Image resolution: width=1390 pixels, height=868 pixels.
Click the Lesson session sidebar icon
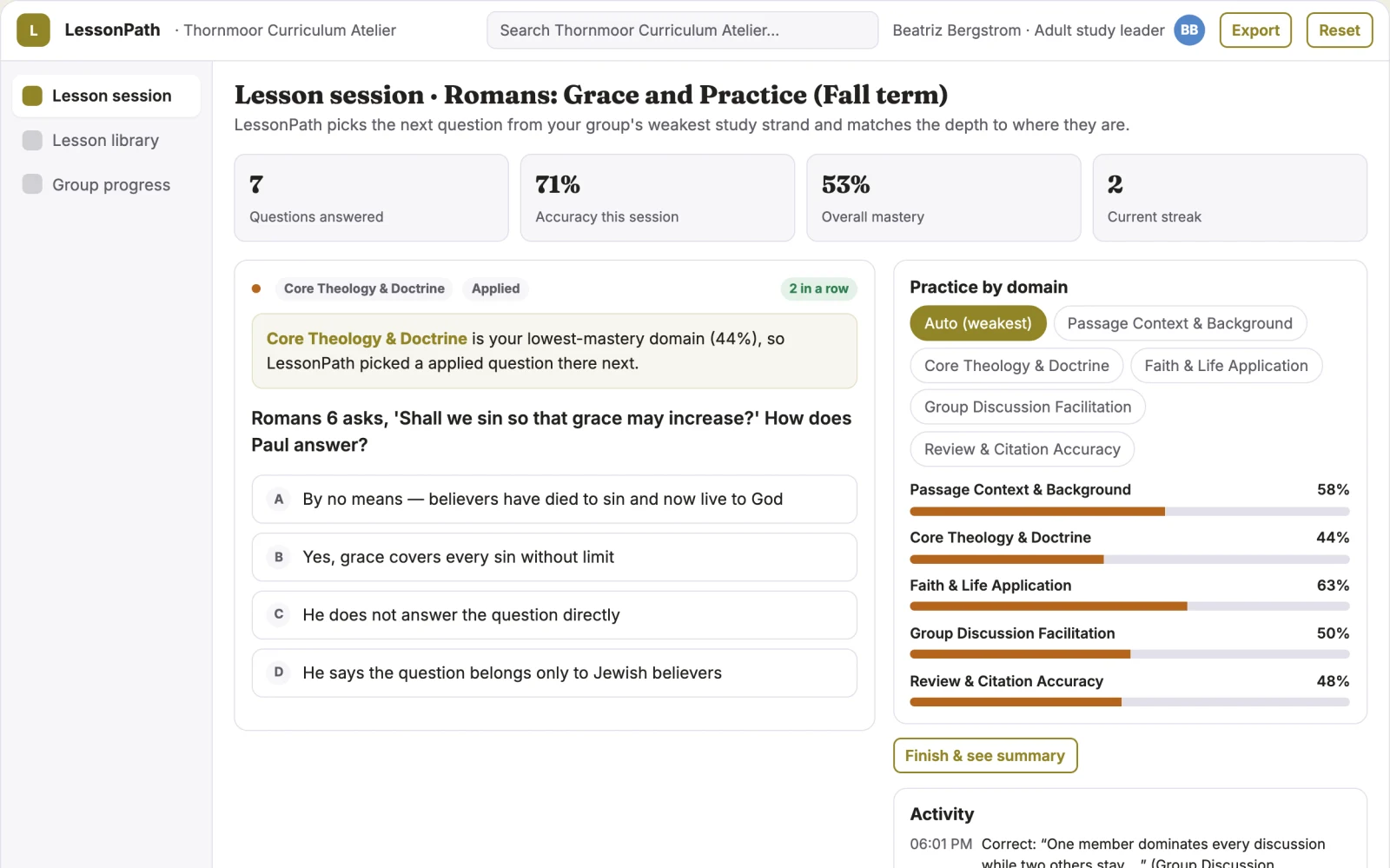pos(32,96)
